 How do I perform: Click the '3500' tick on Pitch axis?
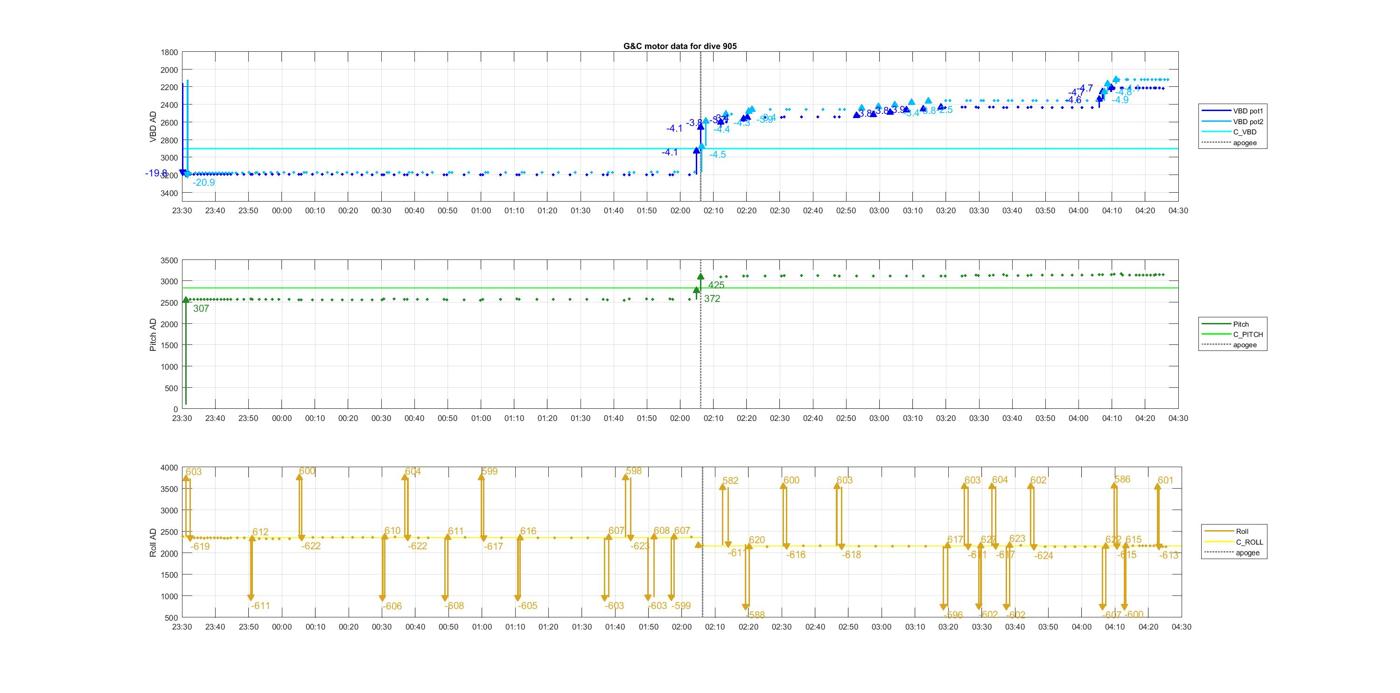pyautogui.click(x=170, y=261)
